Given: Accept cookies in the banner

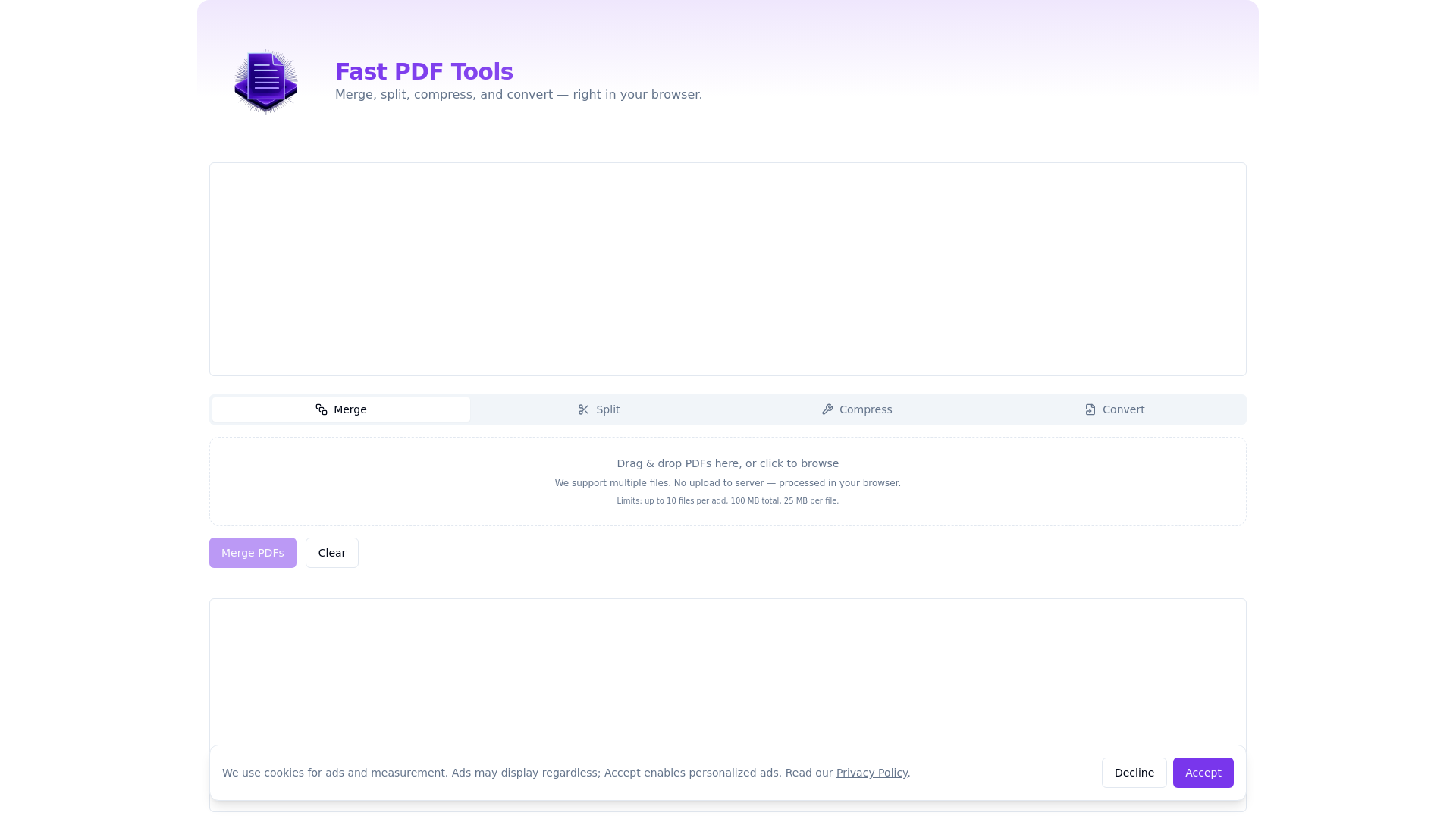Looking at the screenshot, I should click(1203, 773).
